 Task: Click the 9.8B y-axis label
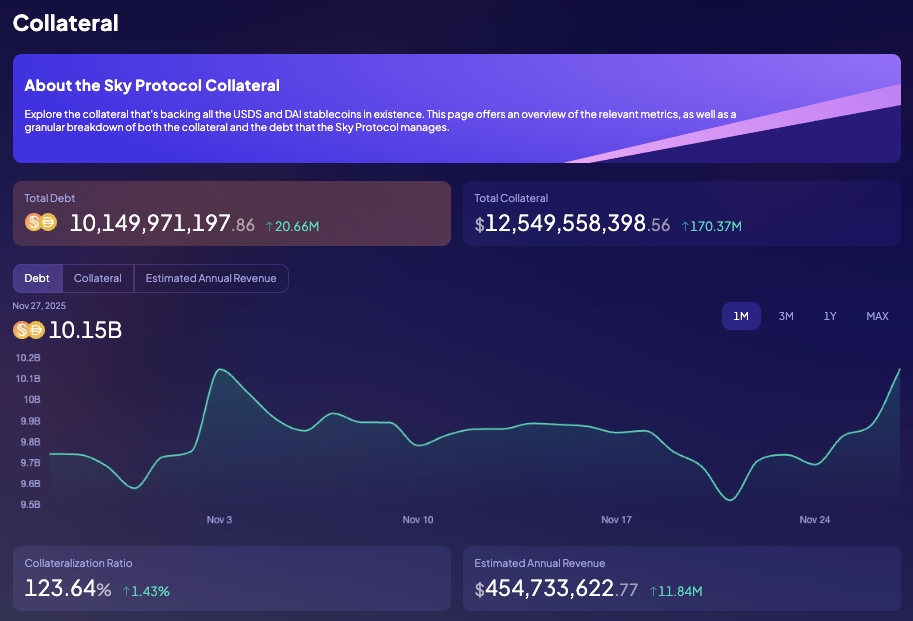[x=30, y=442]
